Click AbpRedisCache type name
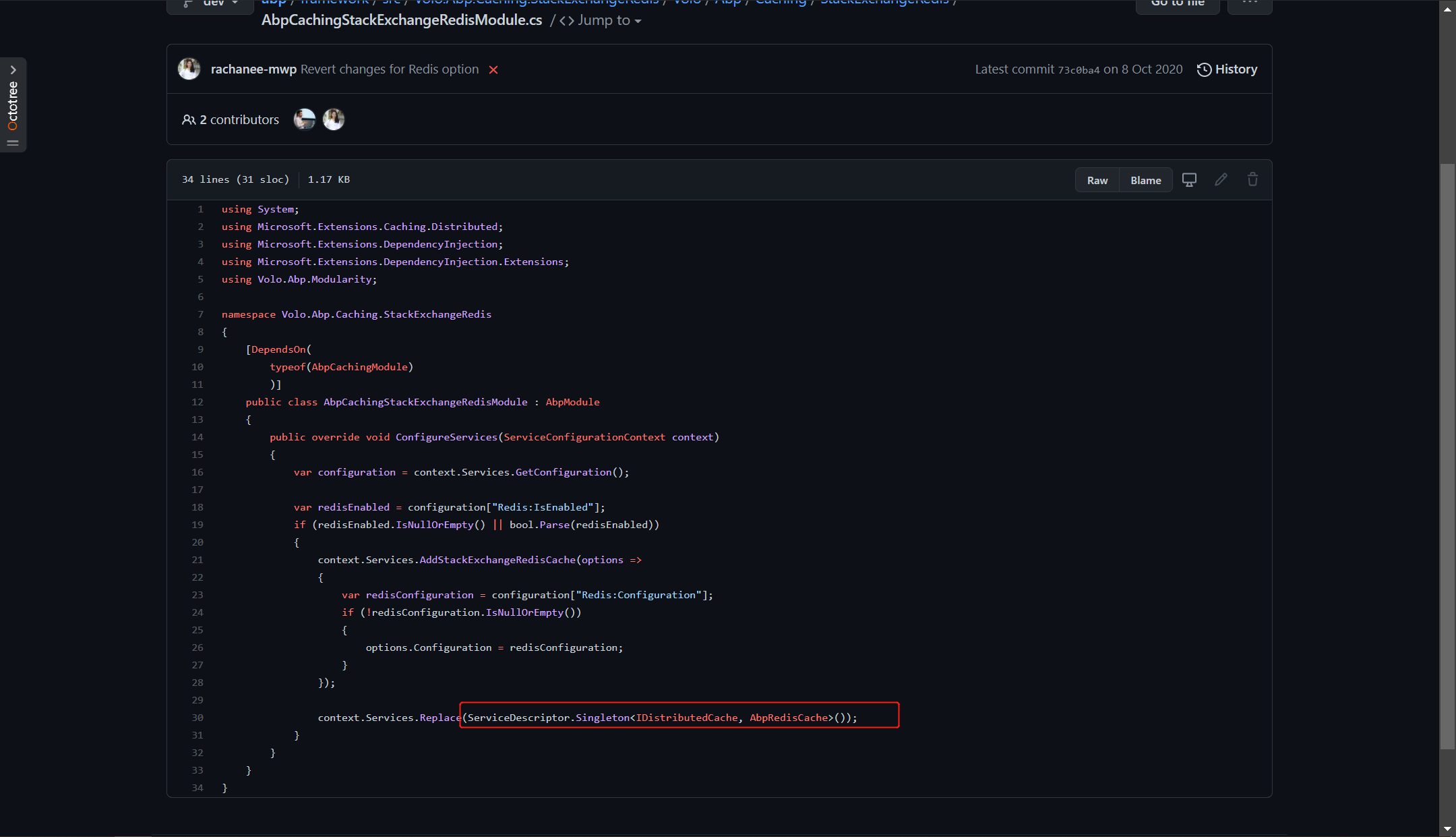Viewport: 1456px width, 837px height. [789, 718]
